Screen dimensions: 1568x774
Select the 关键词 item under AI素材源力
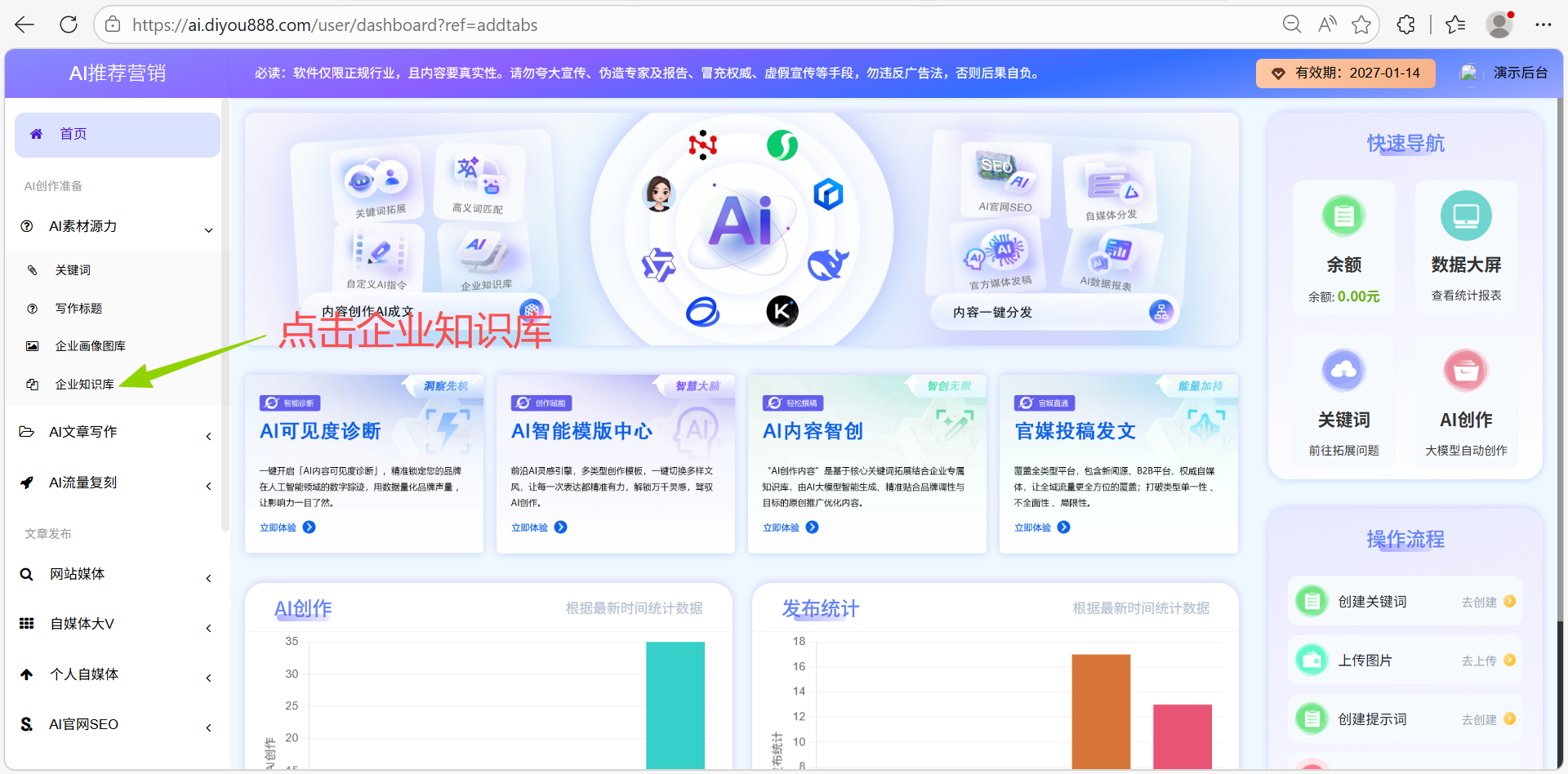click(73, 269)
